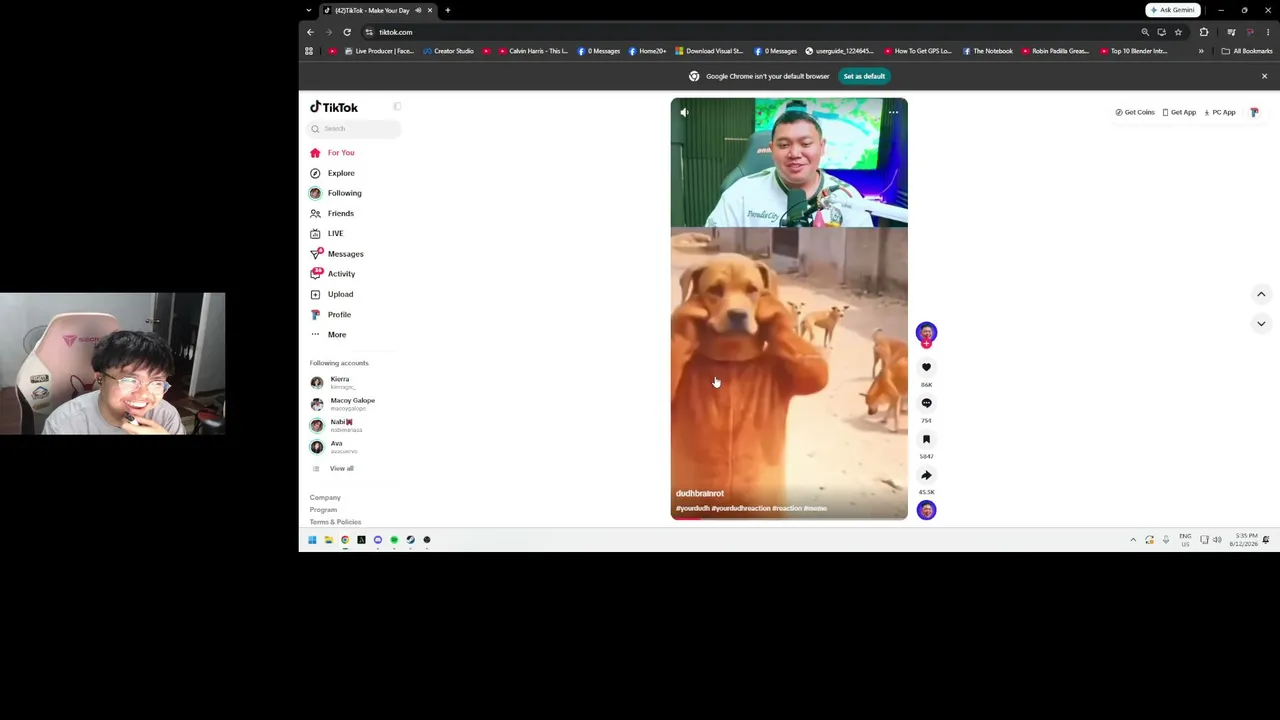The width and height of the screenshot is (1280, 720).
Task: Open a new tab with plus icon
Action: pos(447,10)
